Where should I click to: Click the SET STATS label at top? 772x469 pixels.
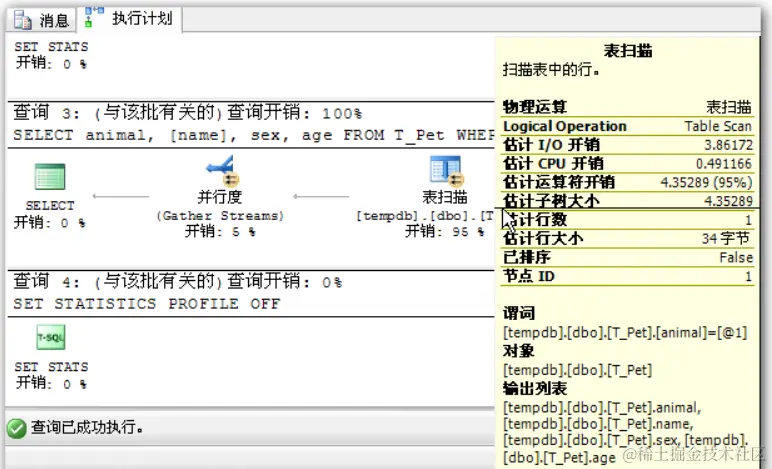[x=51, y=47]
